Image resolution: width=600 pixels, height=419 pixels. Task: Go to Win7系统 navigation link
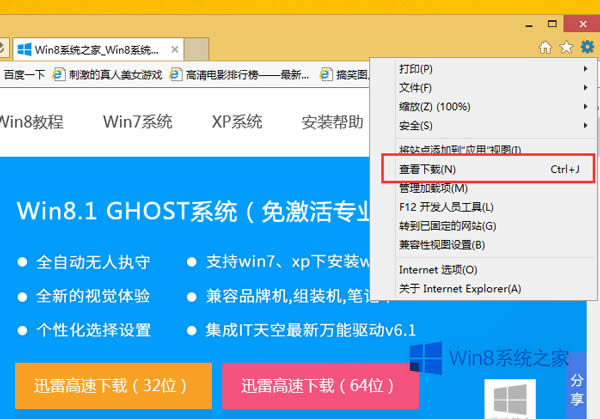pyautogui.click(x=138, y=122)
